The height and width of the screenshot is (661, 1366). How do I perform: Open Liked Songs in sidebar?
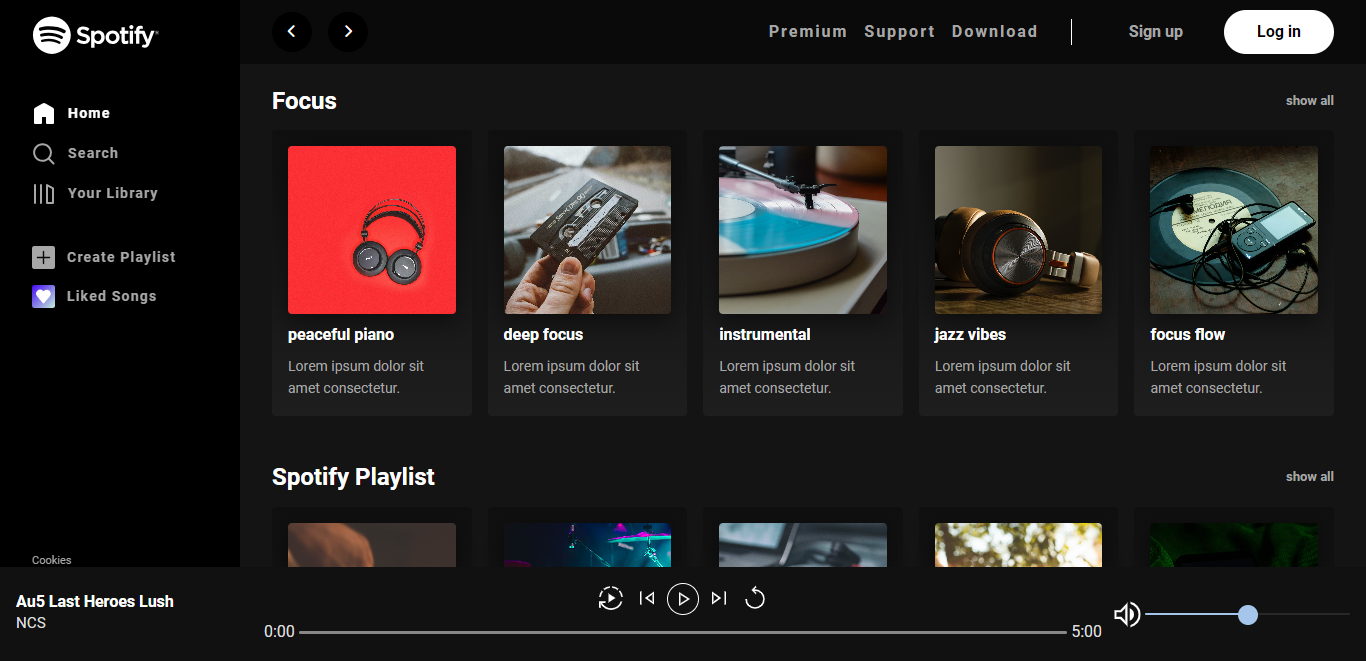pyautogui.click(x=112, y=296)
